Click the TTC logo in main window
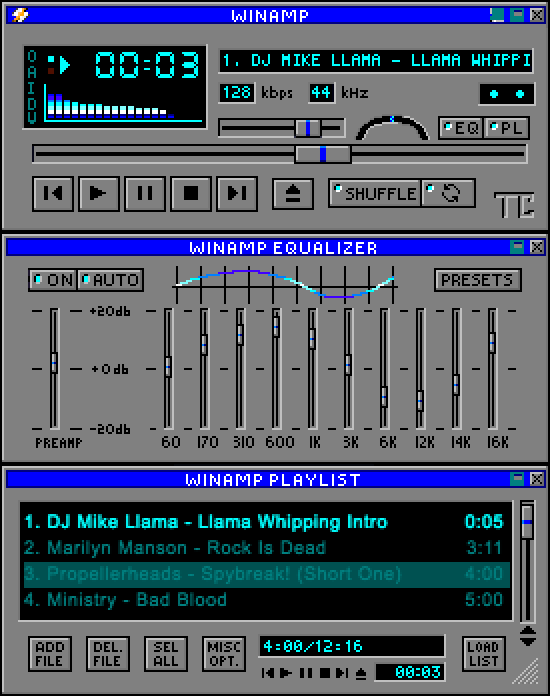The height and width of the screenshot is (696, 550). coord(514,205)
